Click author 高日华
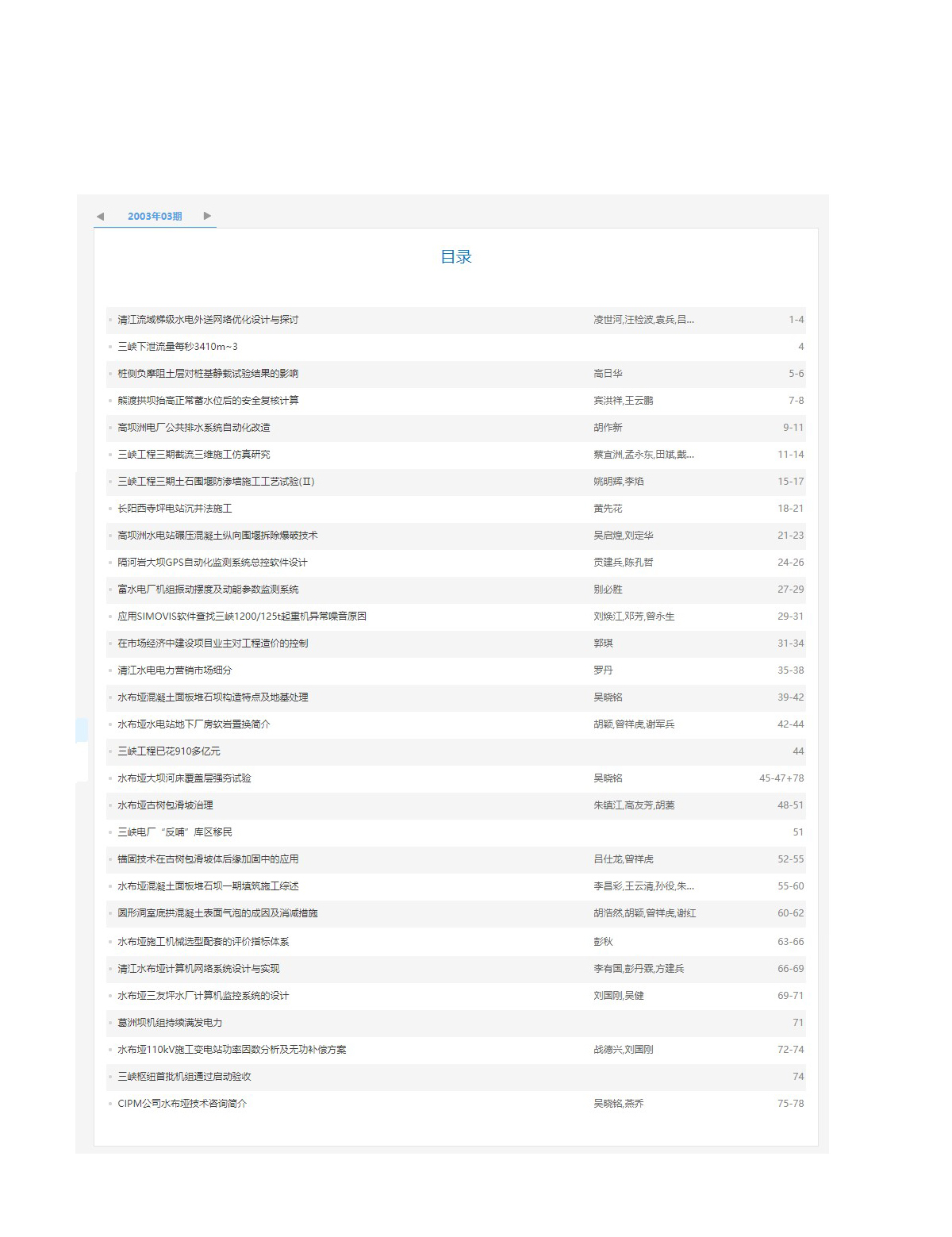952x1237 pixels. [x=608, y=374]
